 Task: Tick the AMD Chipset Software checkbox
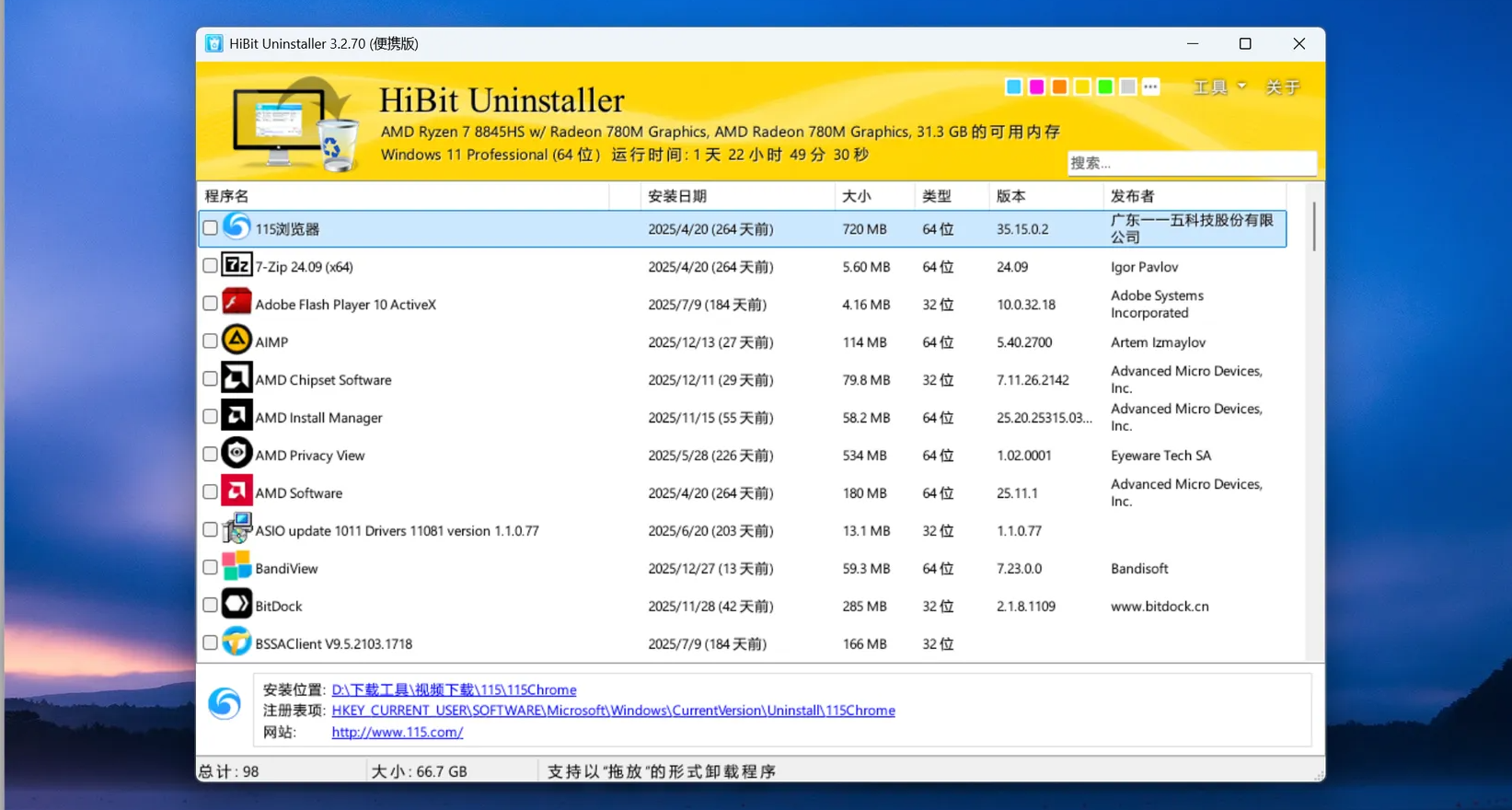click(x=210, y=379)
